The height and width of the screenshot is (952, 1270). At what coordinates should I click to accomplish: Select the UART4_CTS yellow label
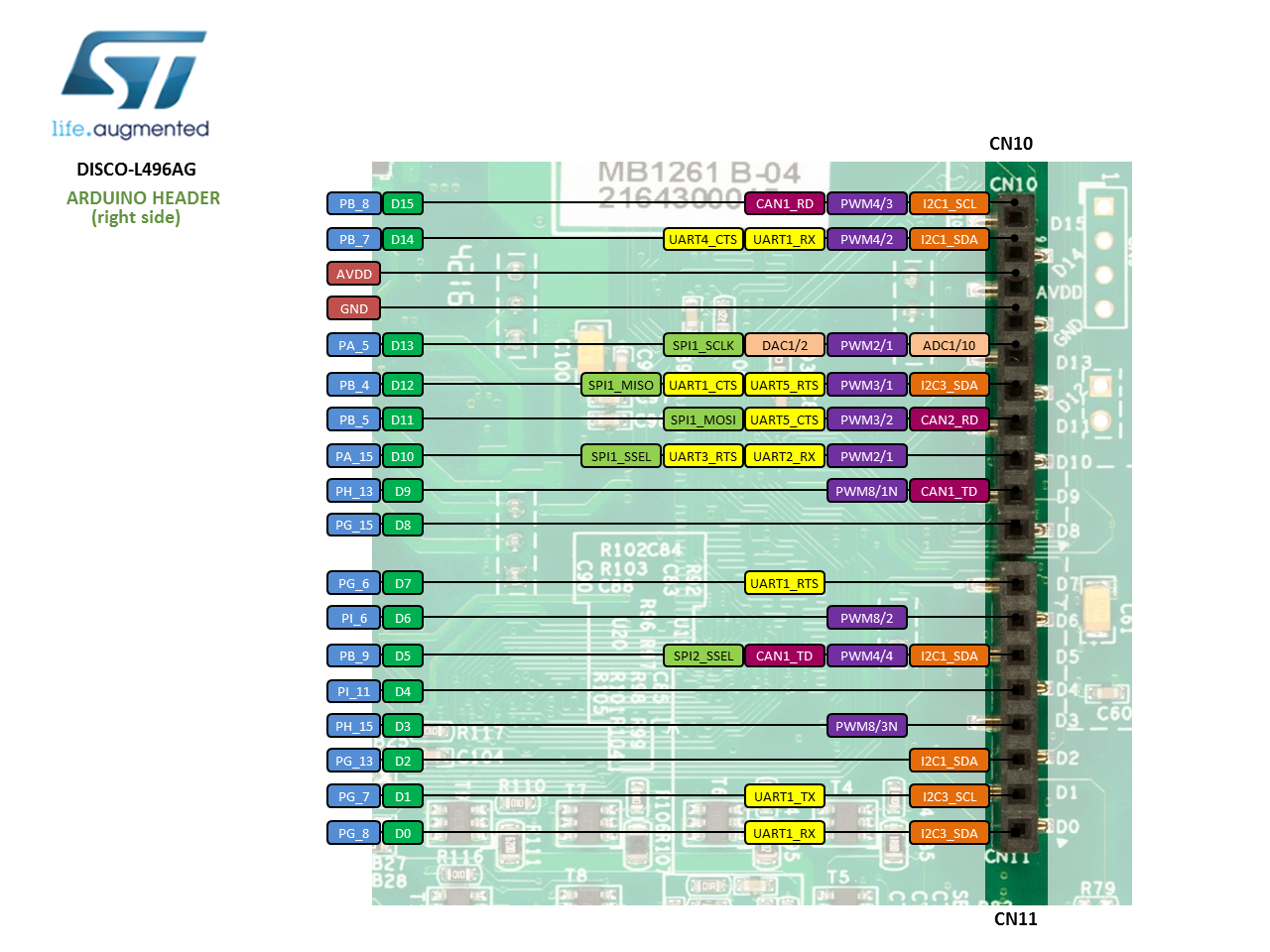[x=702, y=240]
